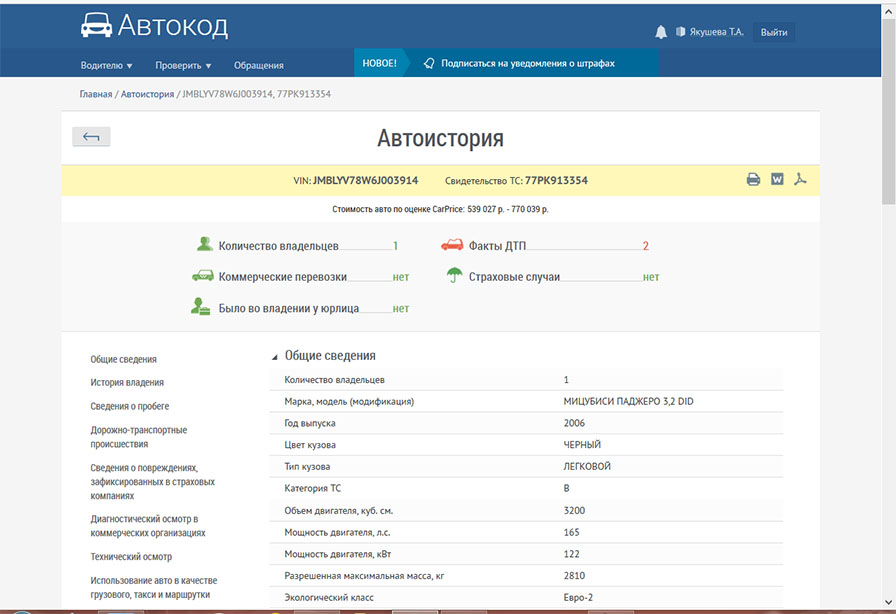
Task: Open the Водителю dropdown menu
Action: point(106,65)
